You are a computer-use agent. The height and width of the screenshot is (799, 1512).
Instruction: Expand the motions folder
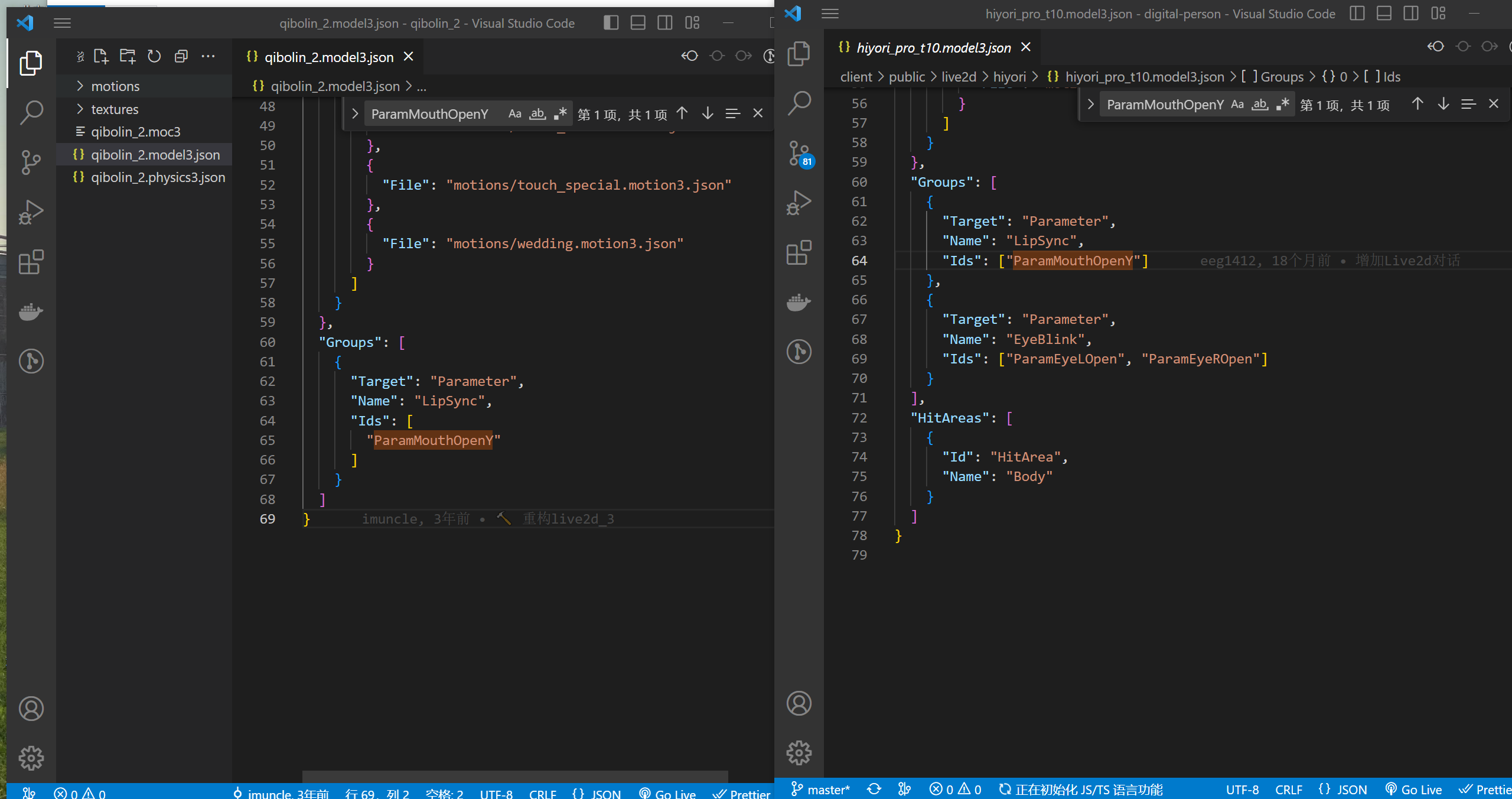(x=115, y=86)
